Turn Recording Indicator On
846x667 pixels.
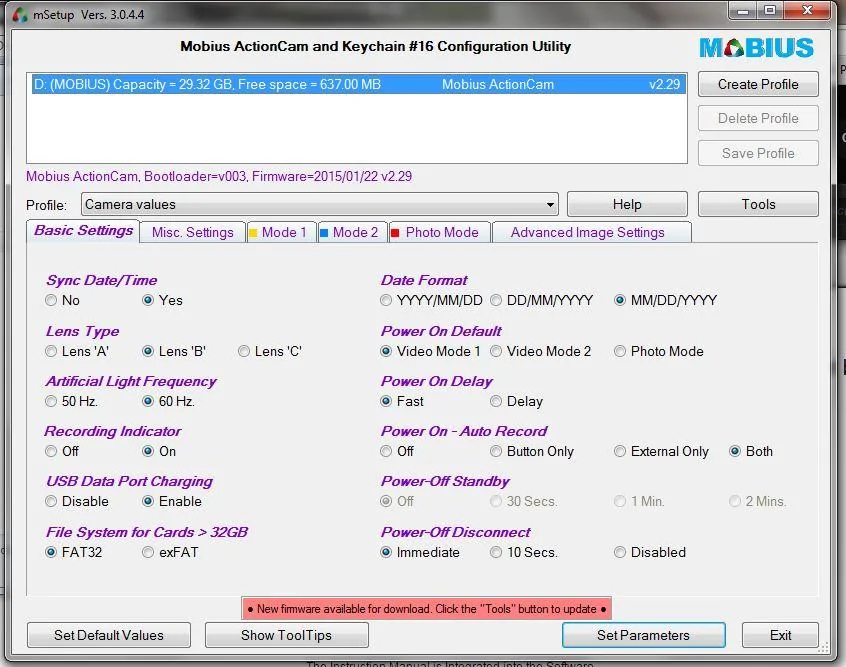[159, 452]
